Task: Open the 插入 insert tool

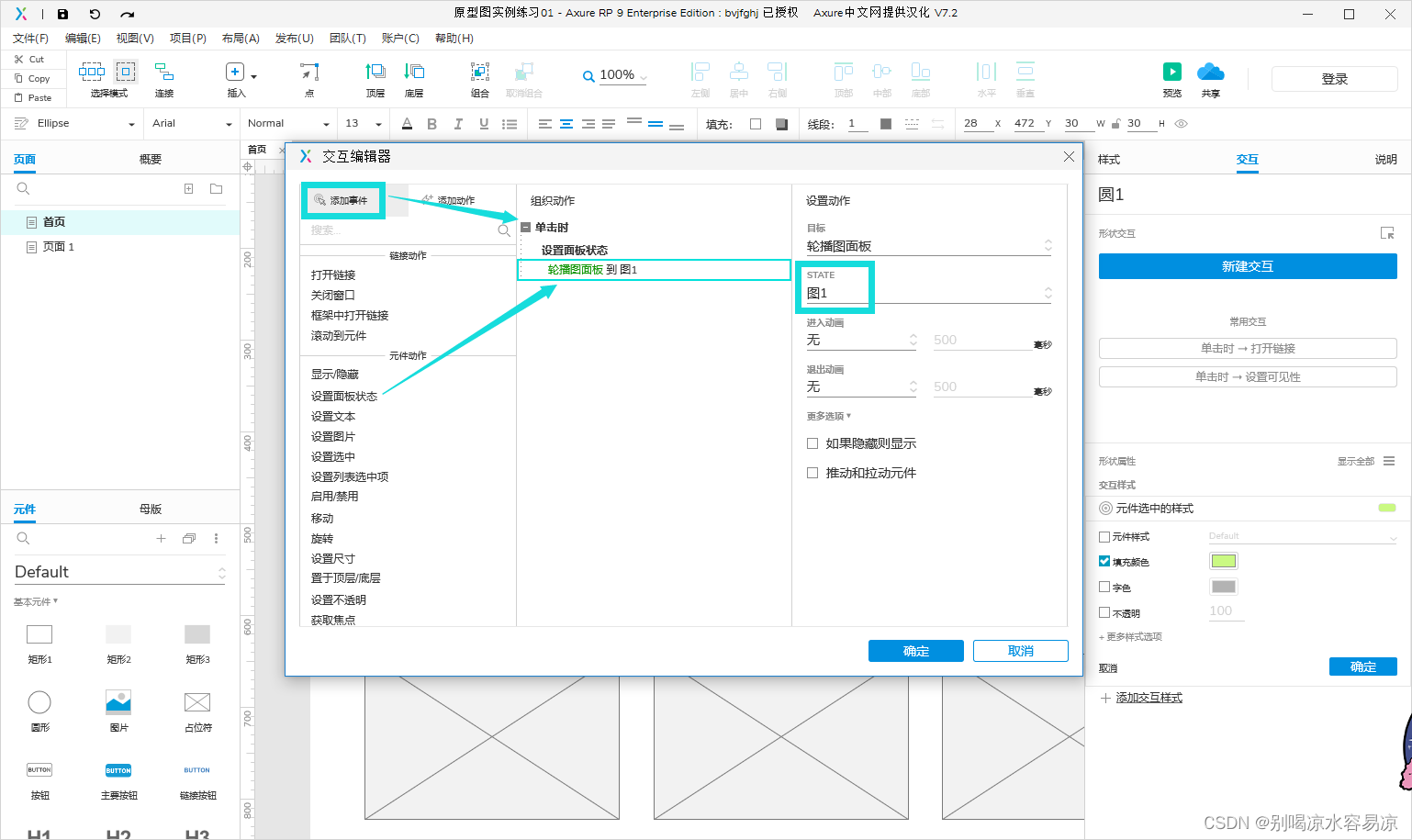Action: 238,79
